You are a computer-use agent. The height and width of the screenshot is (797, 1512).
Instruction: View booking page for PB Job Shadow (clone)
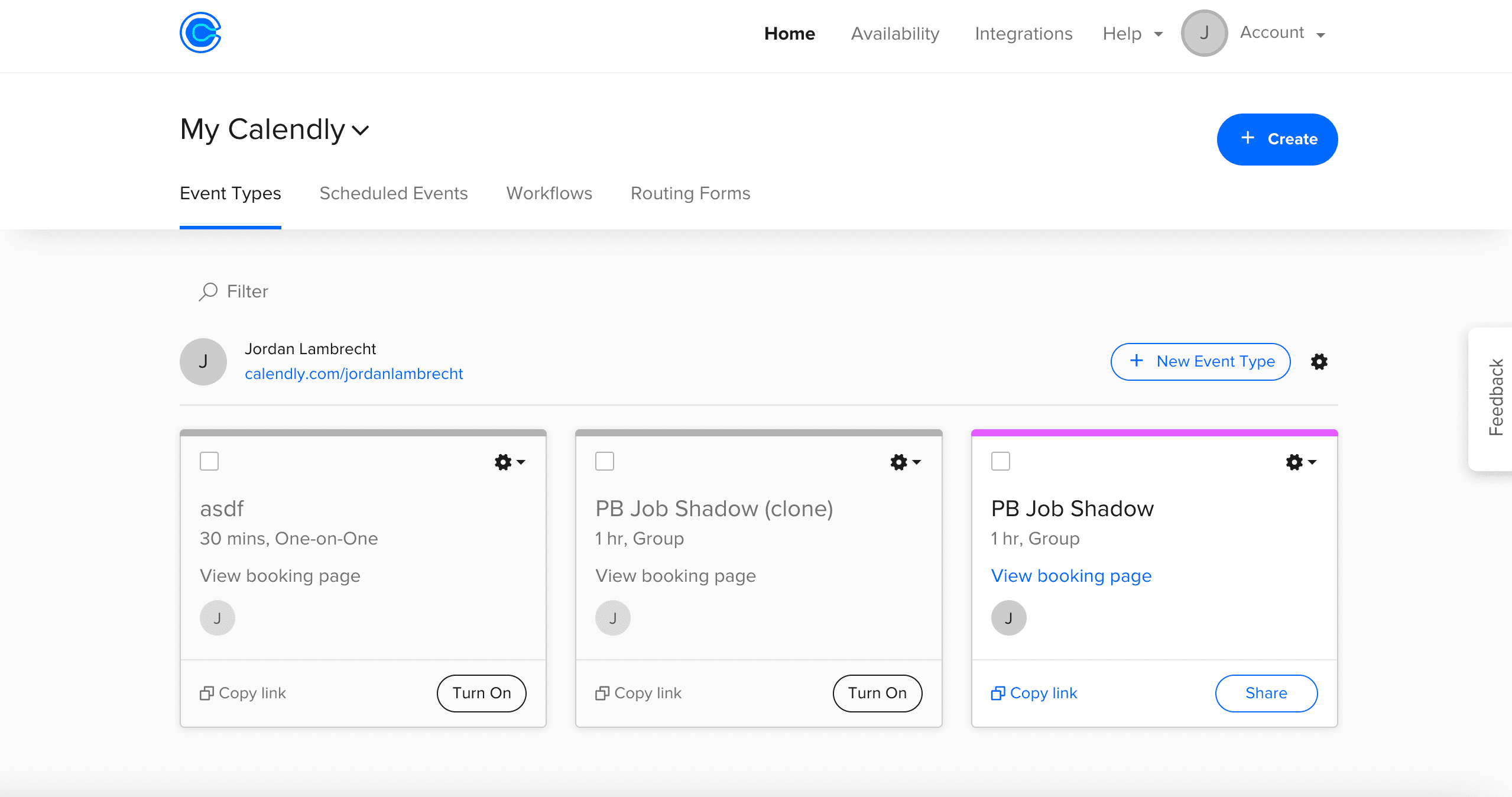(x=676, y=576)
